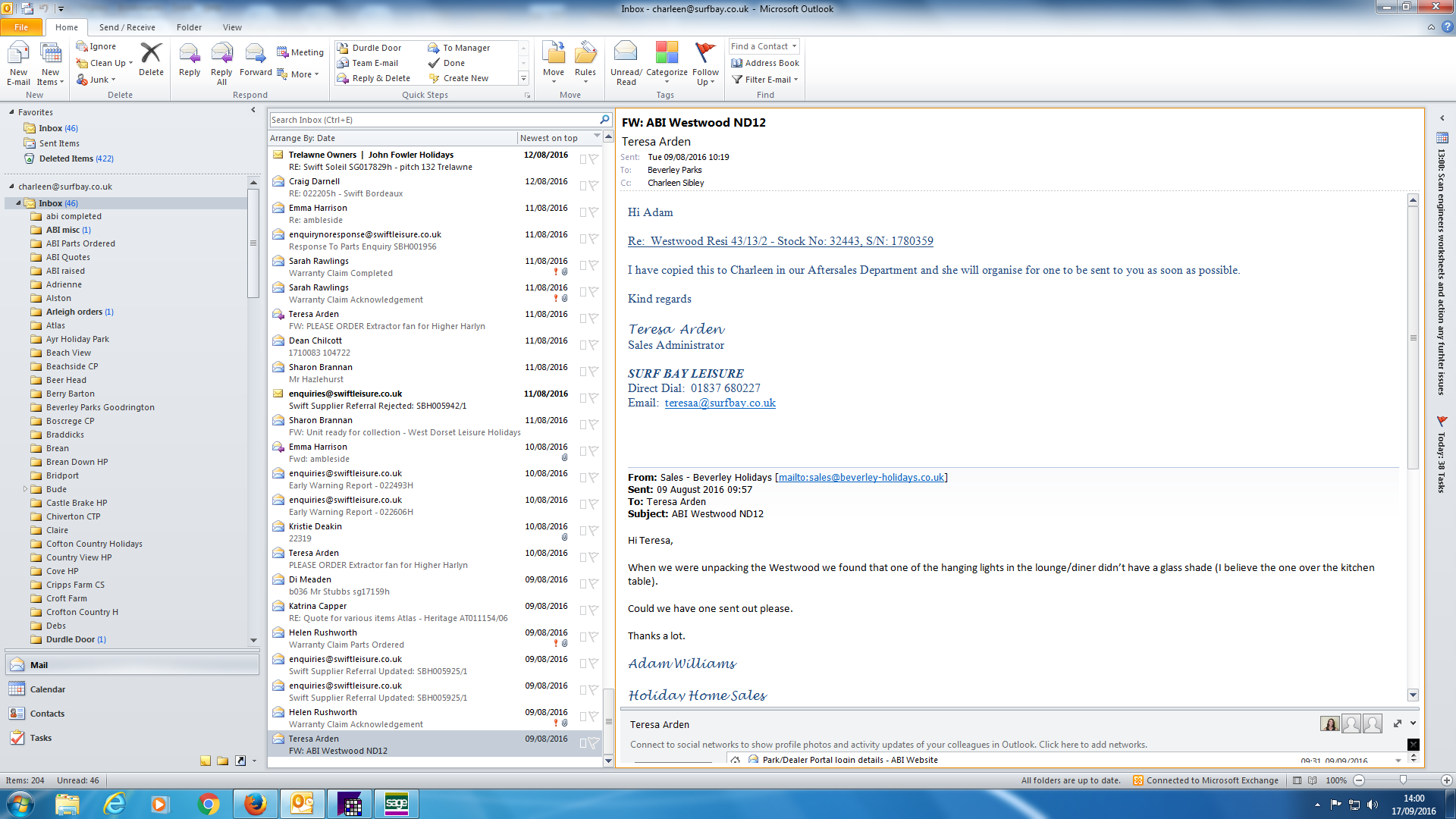Open the teresaa@surfbay.co.uk email link
1456x819 pixels.
(x=720, y=403)
